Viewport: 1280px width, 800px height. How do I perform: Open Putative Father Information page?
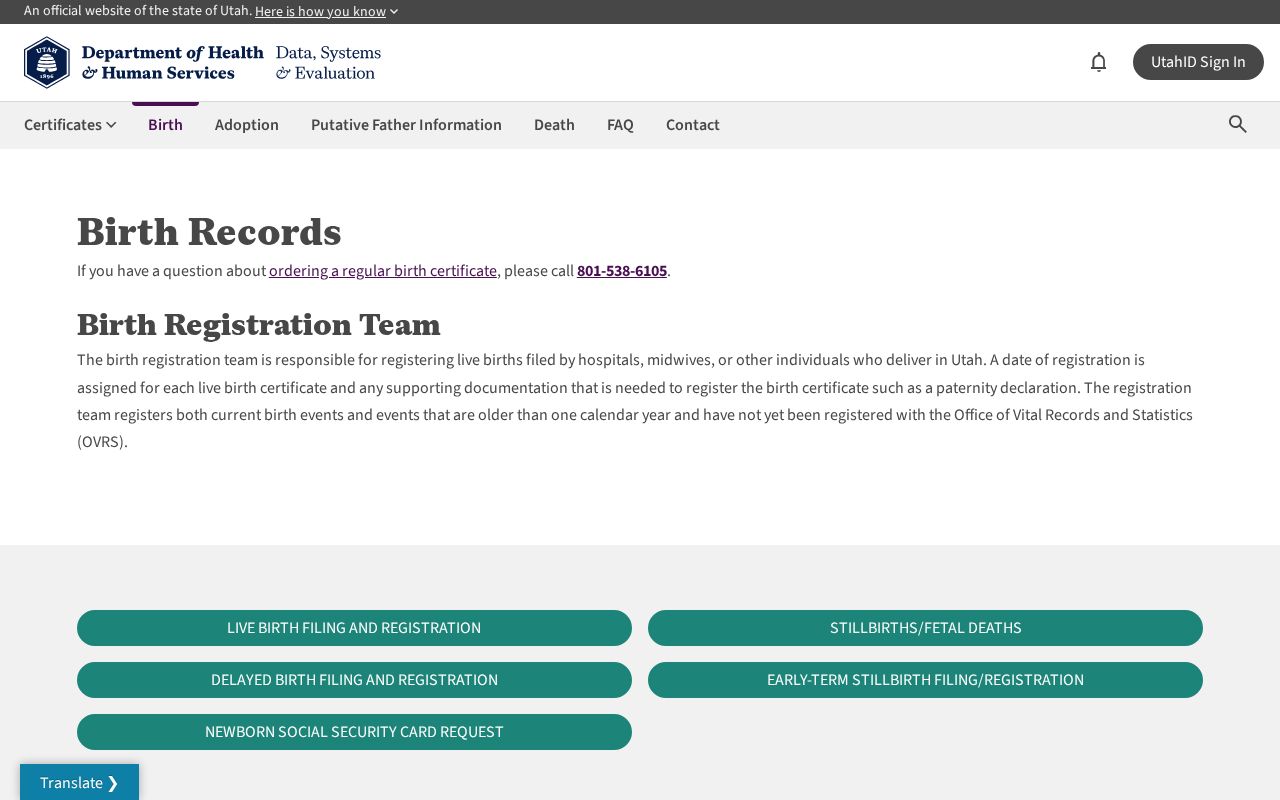coord(406,125)
